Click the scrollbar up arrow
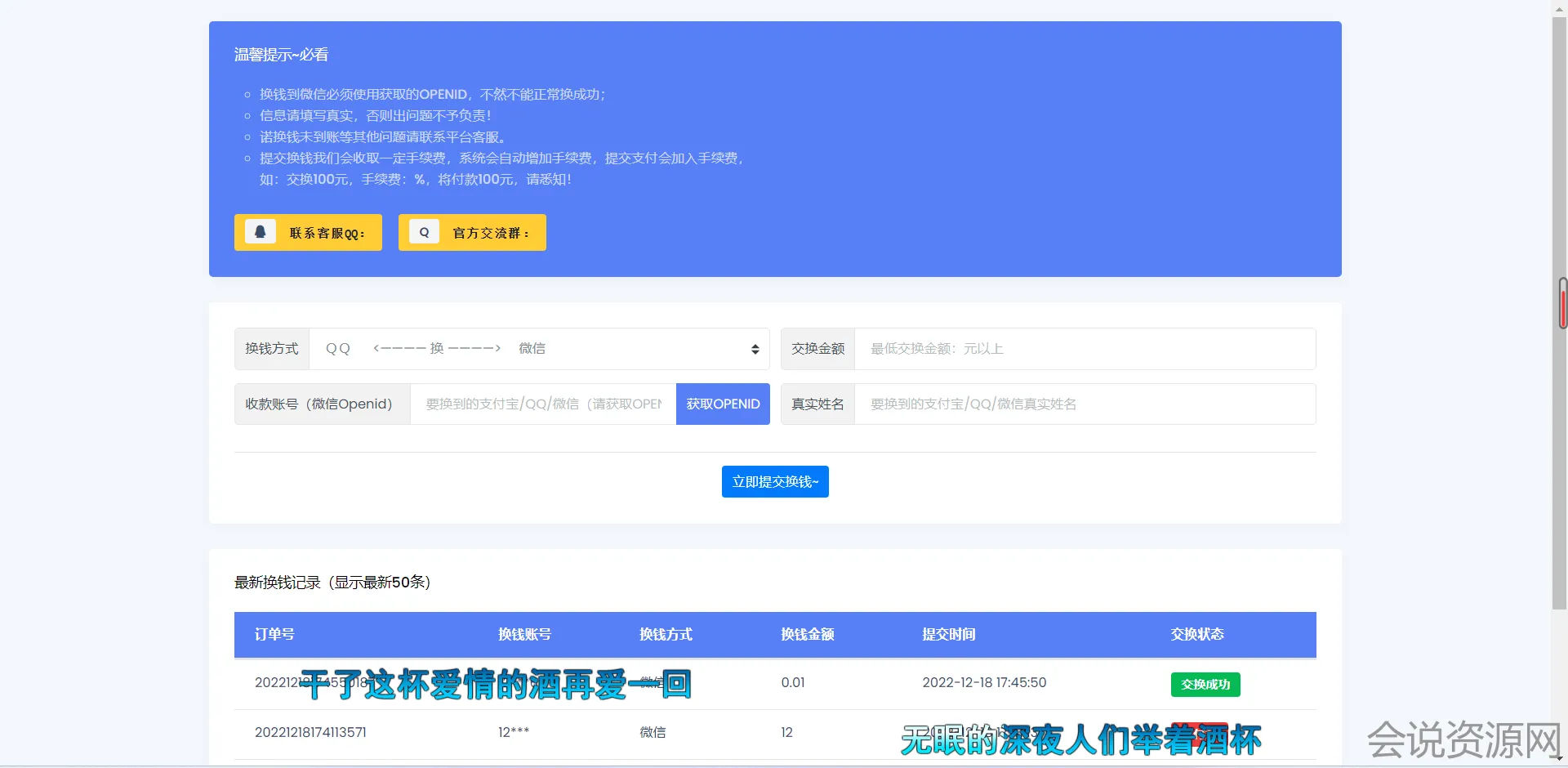Screen dimensions: 1568x768 point(1559,7)
